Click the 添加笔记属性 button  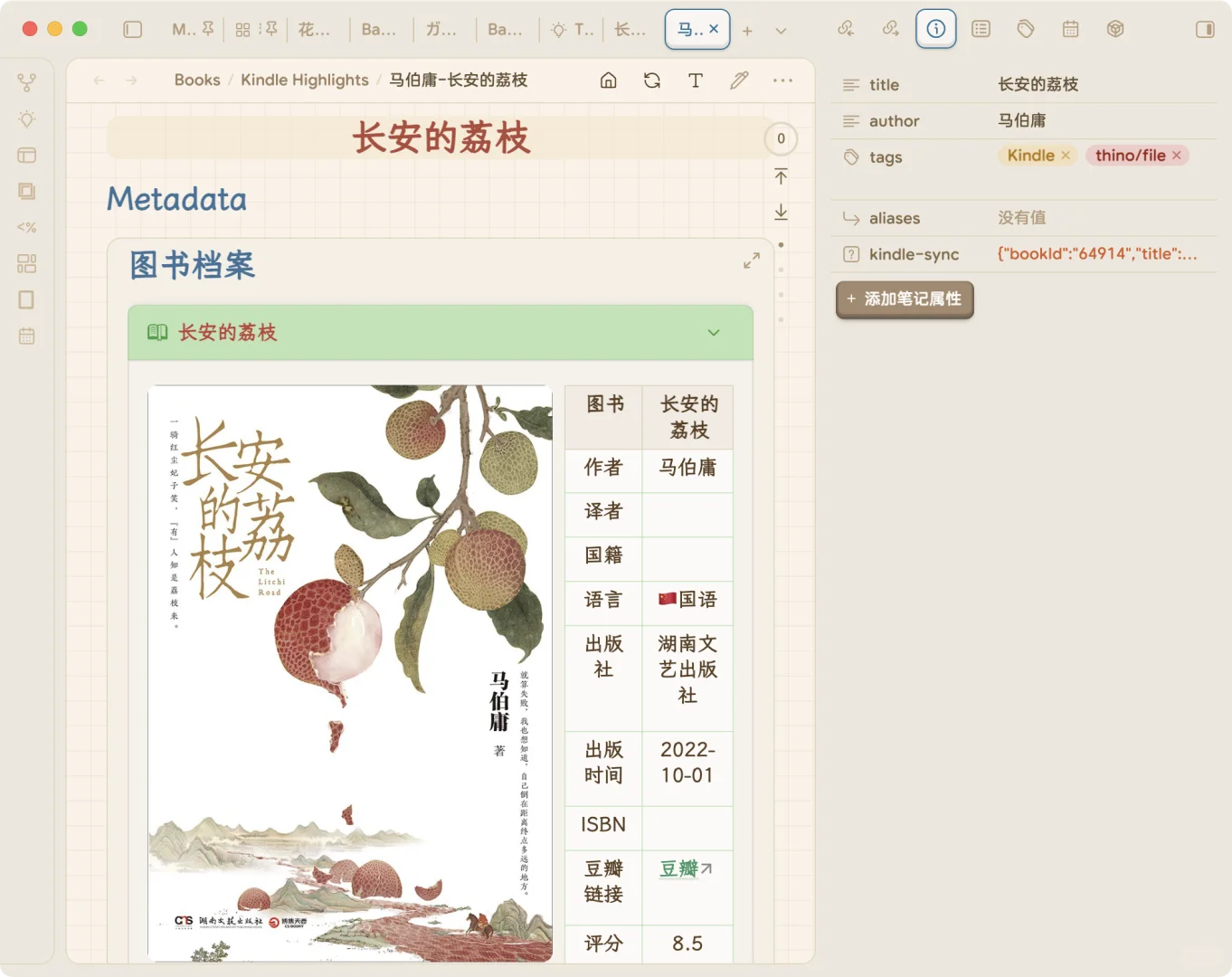905,299
